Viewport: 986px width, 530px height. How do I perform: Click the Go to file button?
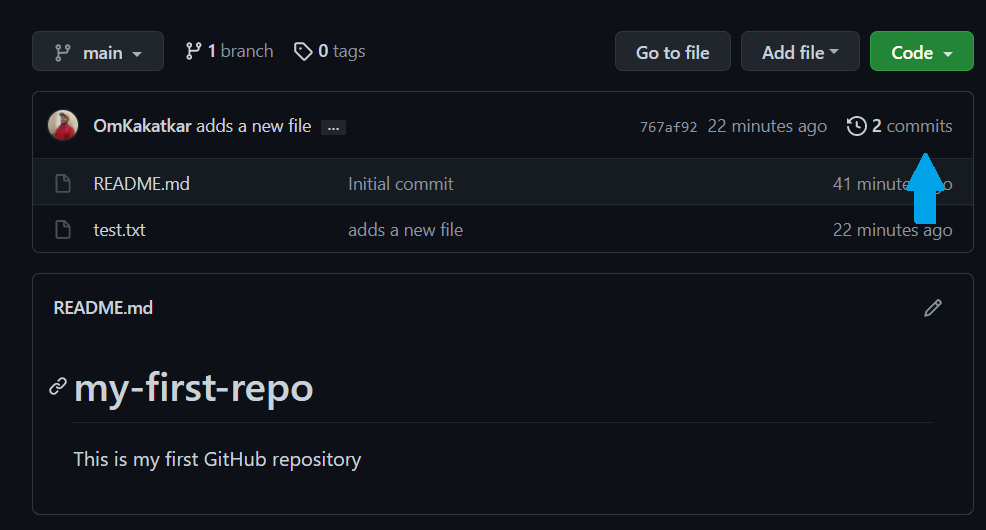coord(673,52)
